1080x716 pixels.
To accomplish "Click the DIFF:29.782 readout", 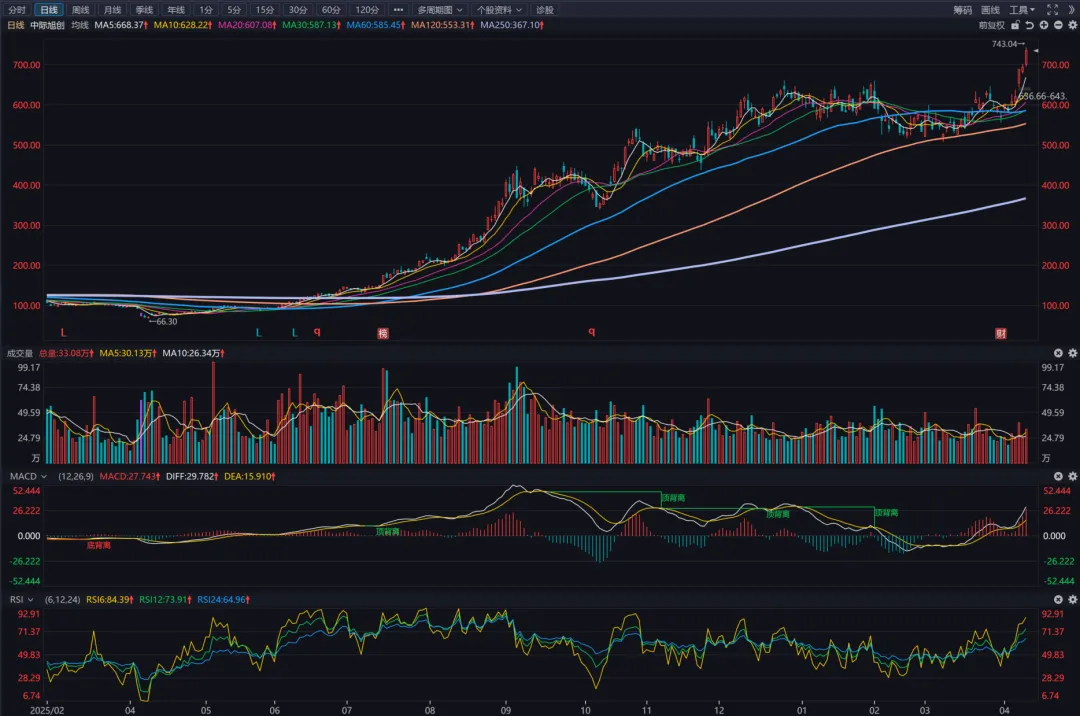I will [x=191, y=476].
